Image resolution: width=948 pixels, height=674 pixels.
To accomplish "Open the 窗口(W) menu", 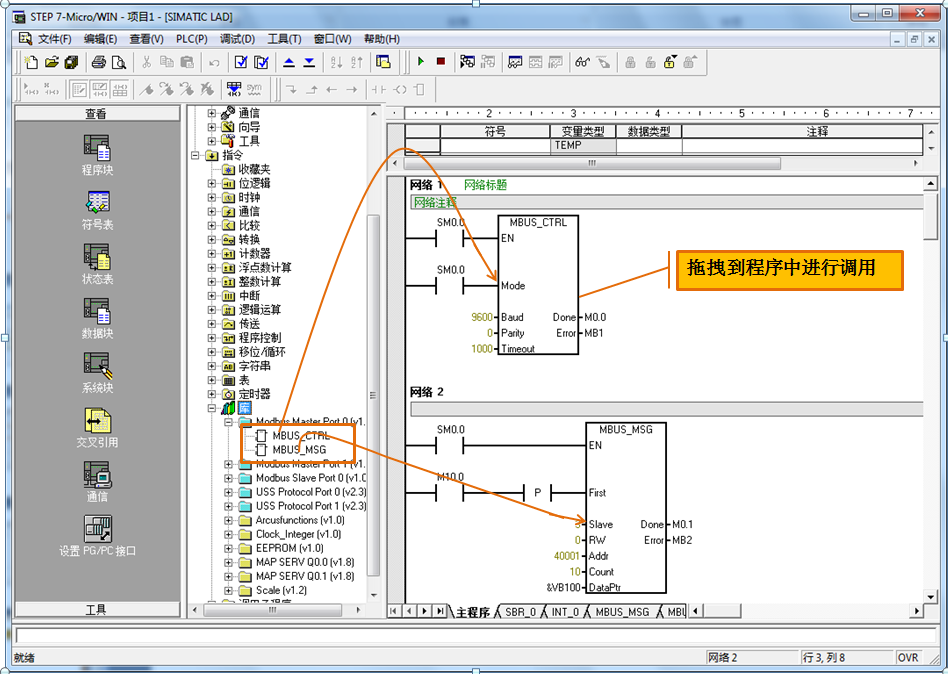I will [332, 39].
